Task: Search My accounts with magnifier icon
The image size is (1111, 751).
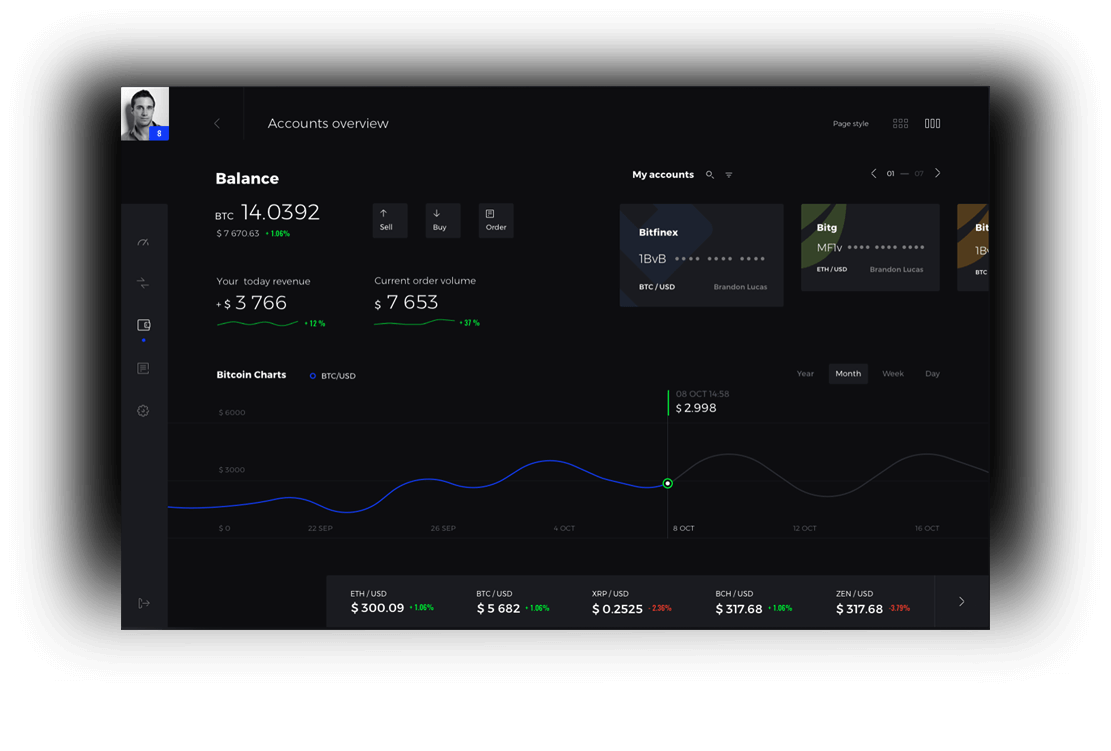Action: point(709,174)
